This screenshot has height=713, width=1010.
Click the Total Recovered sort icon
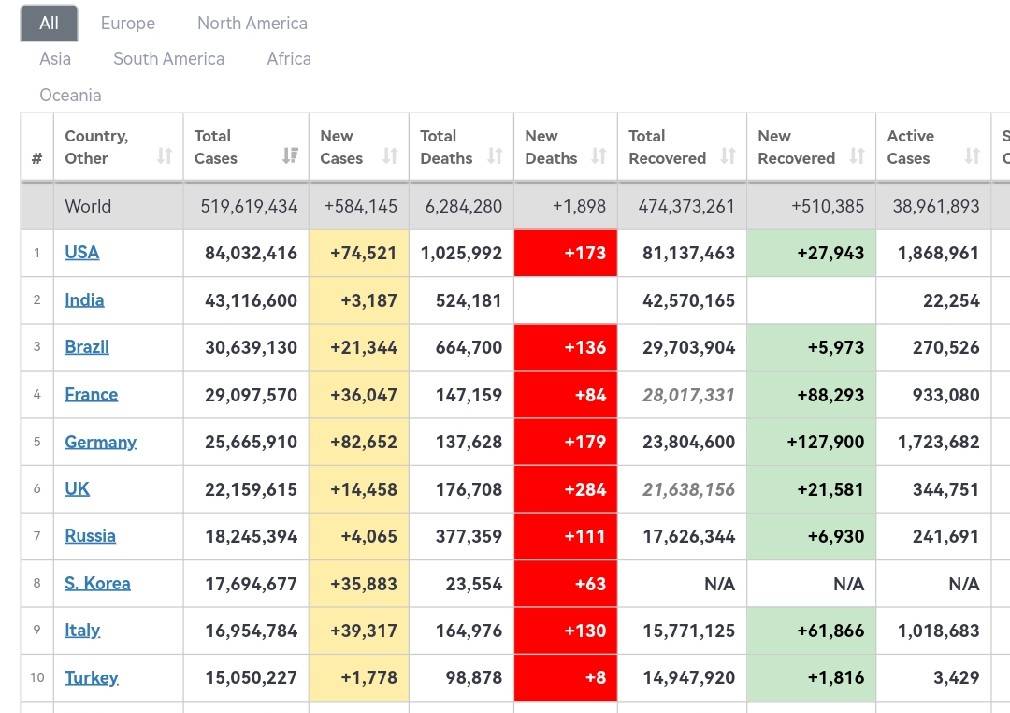coord(728,156)
